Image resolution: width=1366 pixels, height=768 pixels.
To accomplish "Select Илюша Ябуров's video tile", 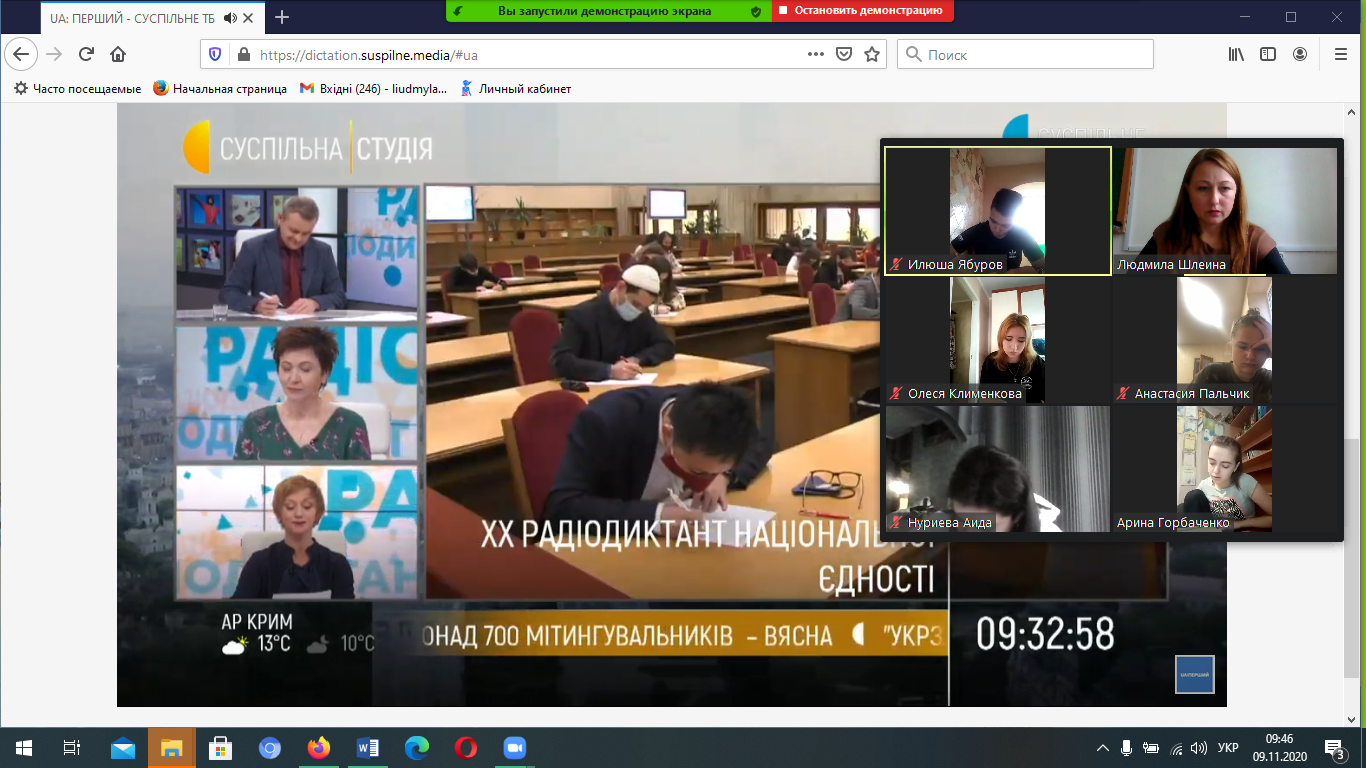I will [x=998, y=211].
